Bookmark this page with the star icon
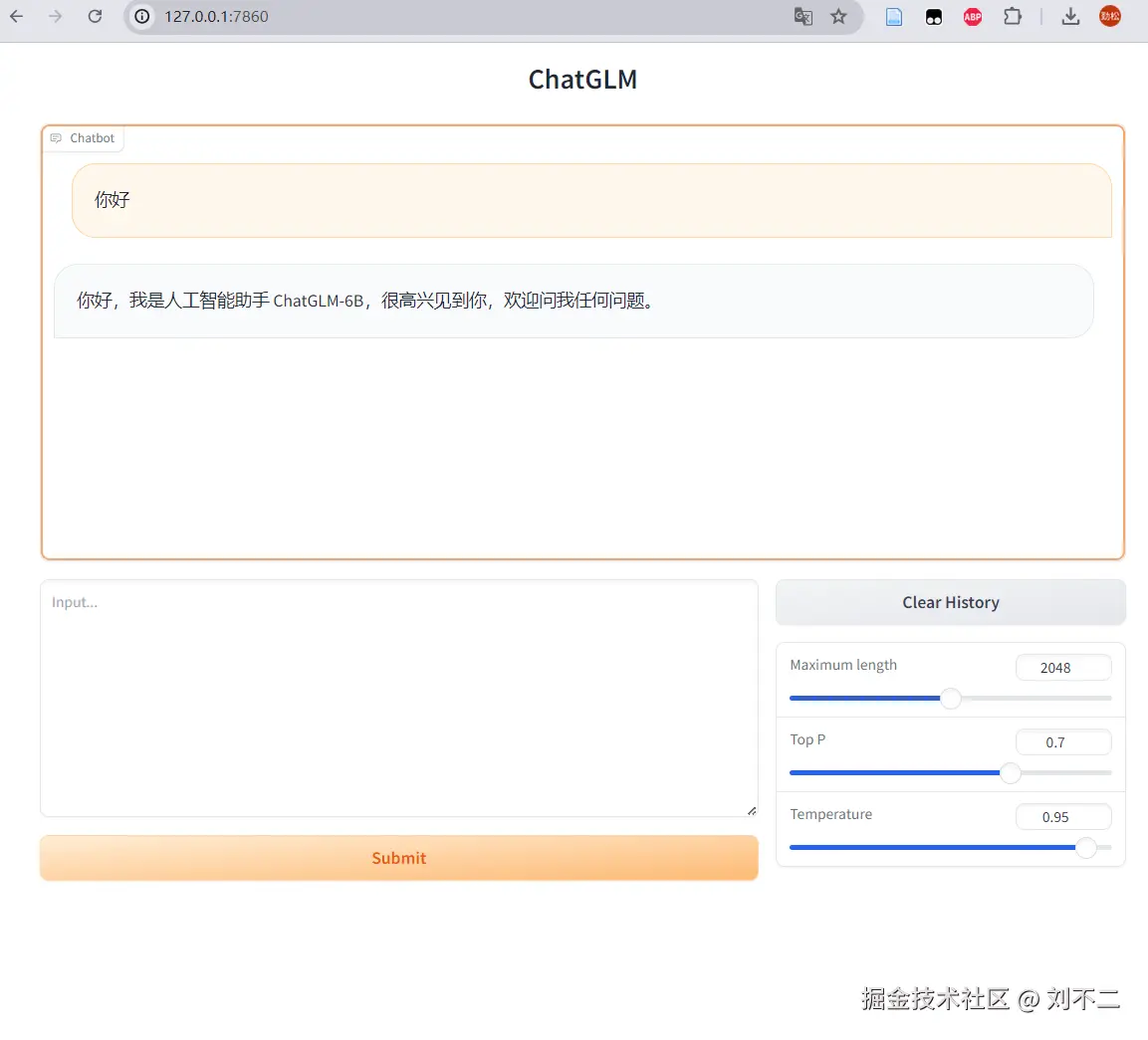1148x1040 pixels. click(839, 16)
